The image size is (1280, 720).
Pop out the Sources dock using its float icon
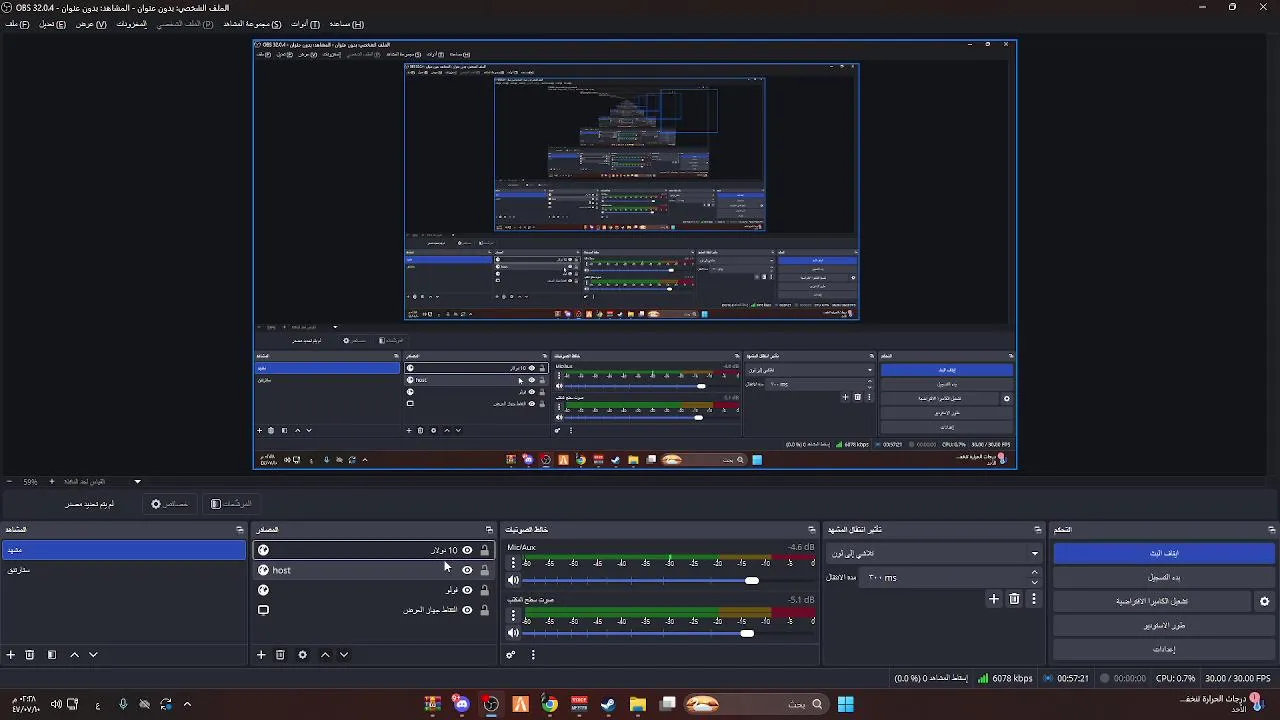(x=489, y=529)
